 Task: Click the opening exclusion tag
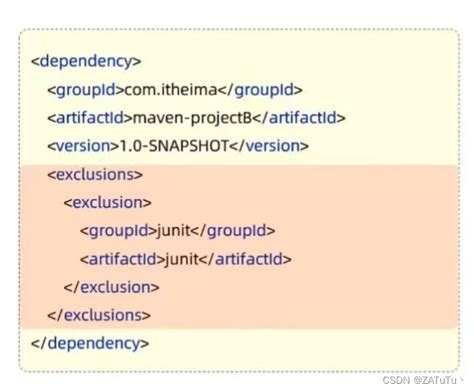pos(107,203)
